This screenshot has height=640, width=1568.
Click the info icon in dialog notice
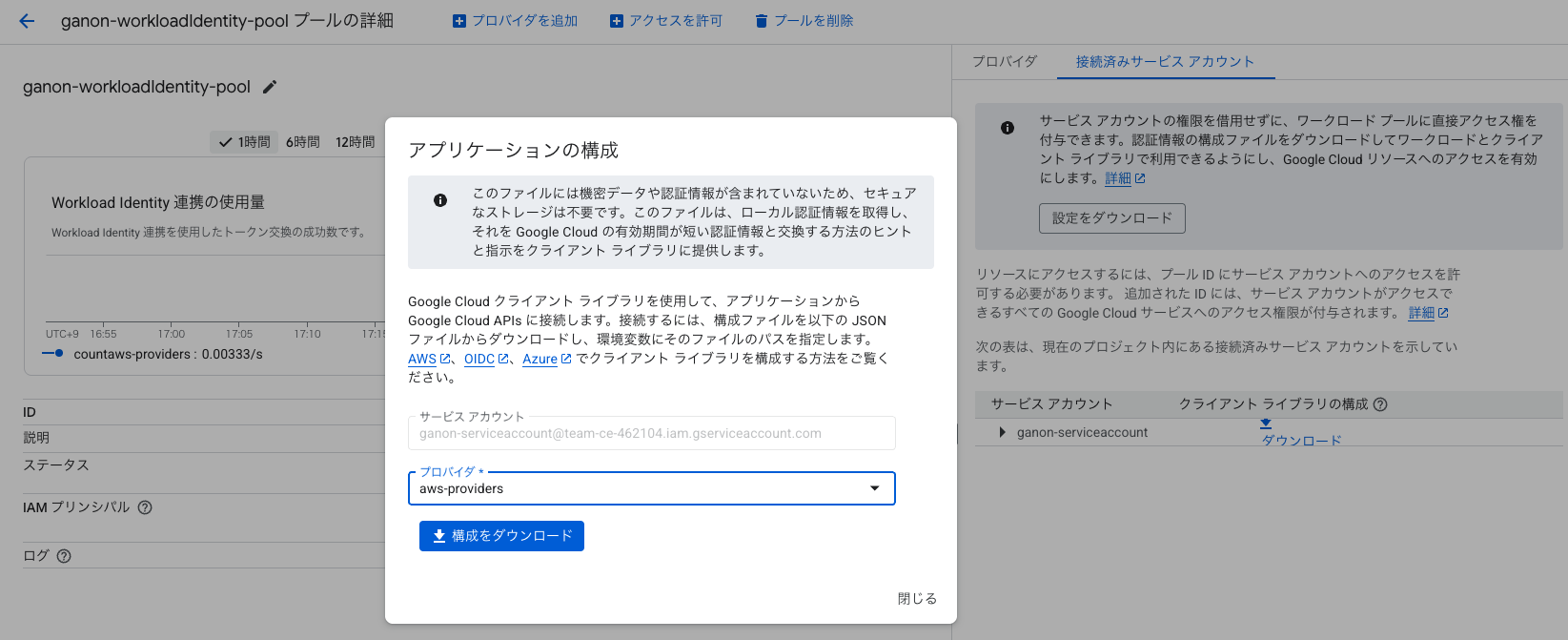(x=440, y=200)
